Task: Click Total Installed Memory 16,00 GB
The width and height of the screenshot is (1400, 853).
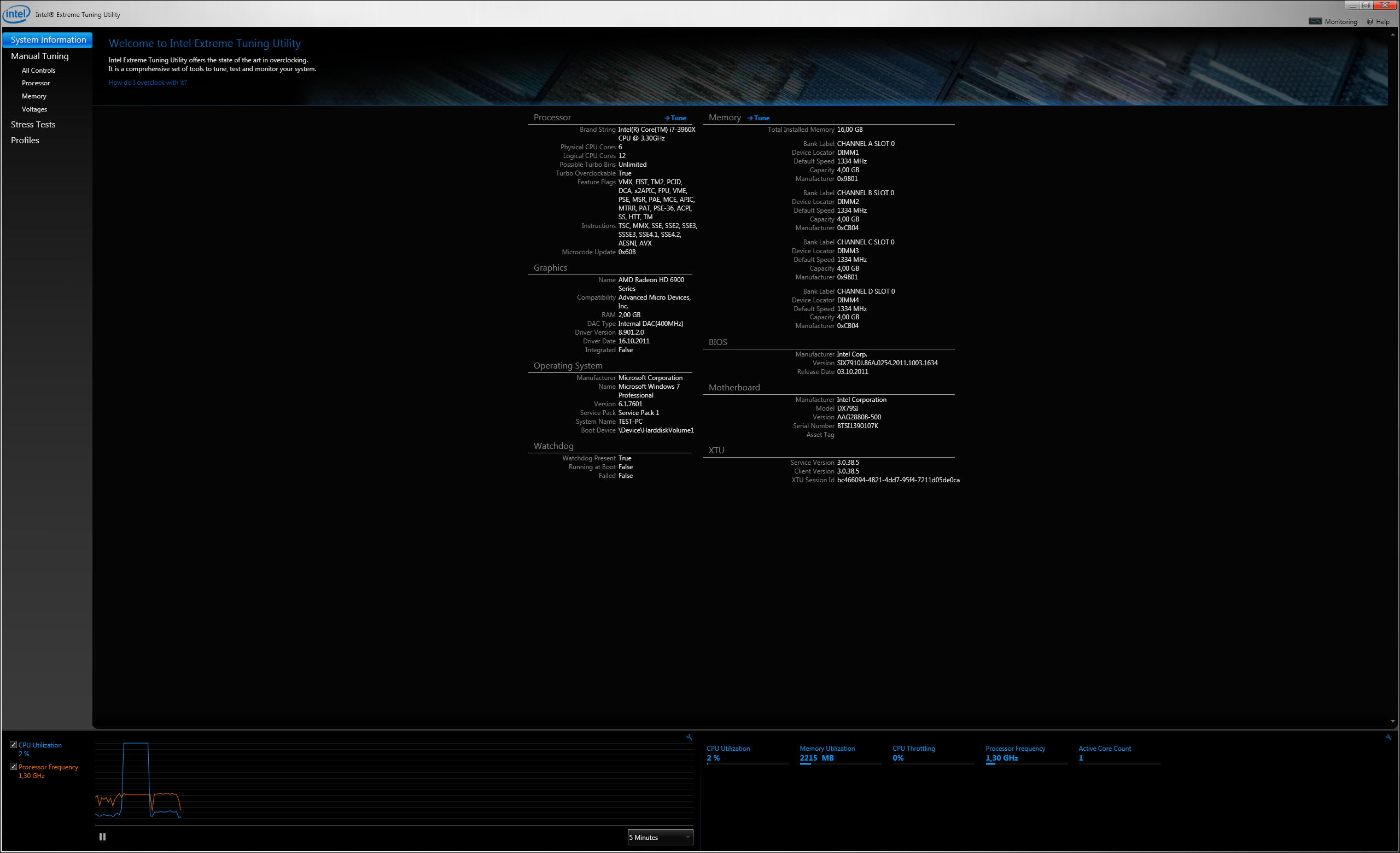Action: point(849,130)
